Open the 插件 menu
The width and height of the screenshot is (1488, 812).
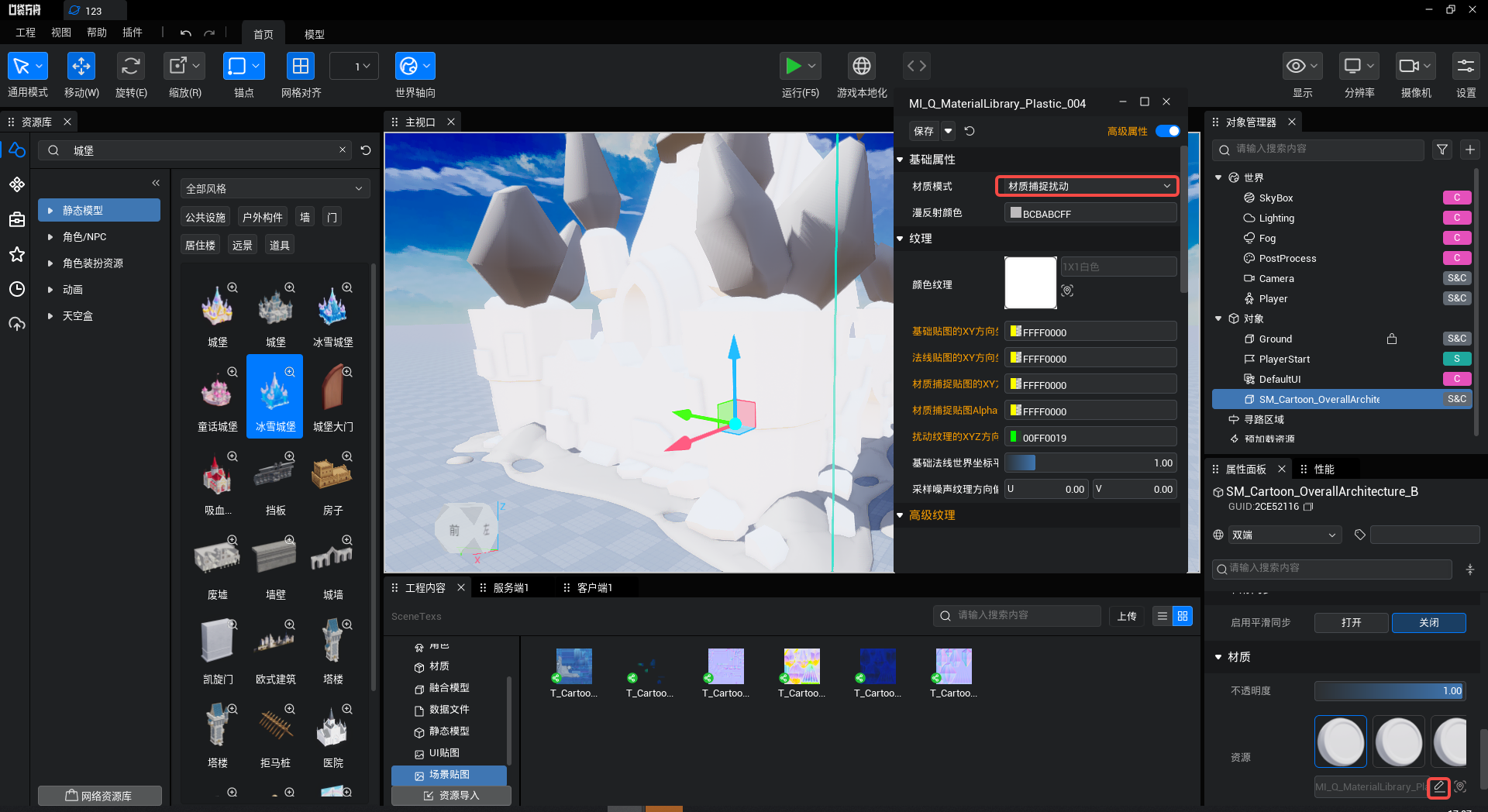pyautogui.click(x=133, y=33)
